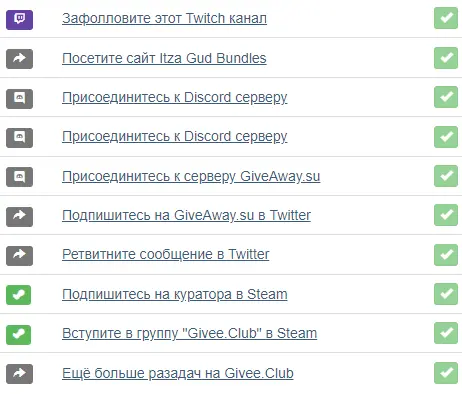Open the Посетите сайт Itza Gud Bundles link
This screenshot has height=394, width=462.
coord(164,58)
